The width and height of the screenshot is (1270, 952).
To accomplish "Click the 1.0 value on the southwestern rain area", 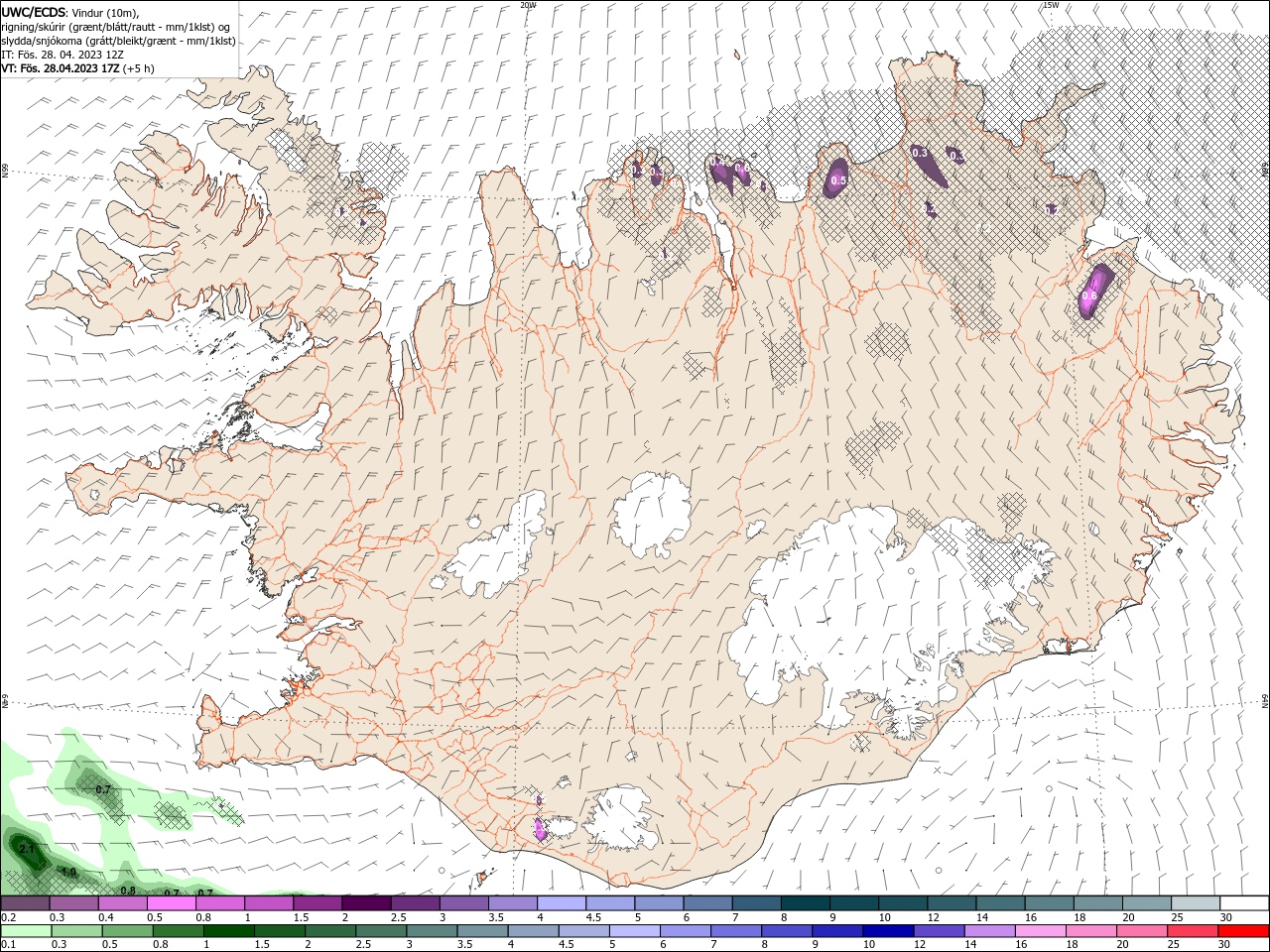I will click(68, 872).
